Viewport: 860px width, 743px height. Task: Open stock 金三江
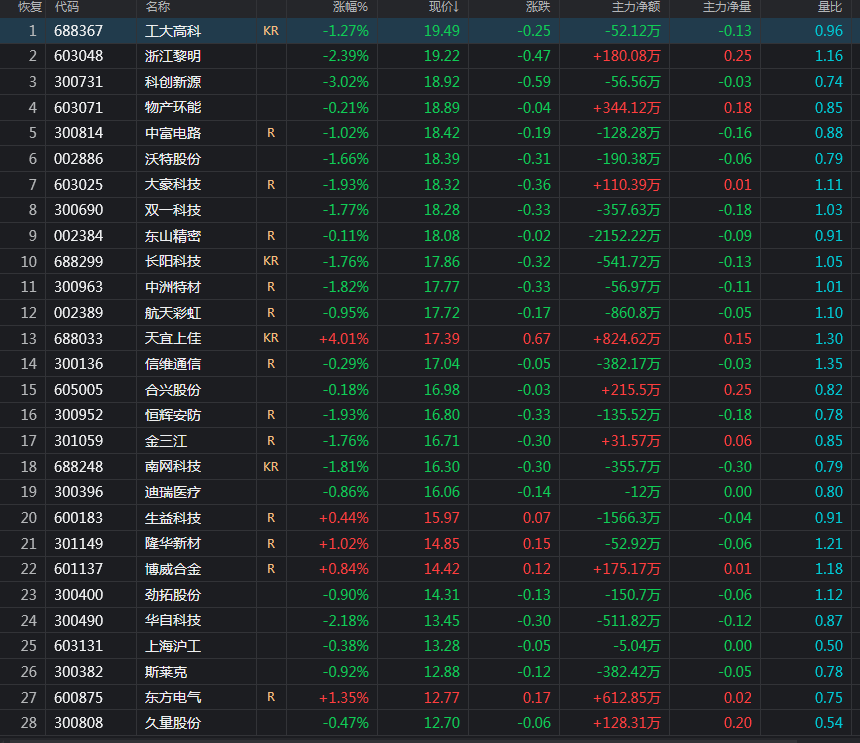coord(166,441)
